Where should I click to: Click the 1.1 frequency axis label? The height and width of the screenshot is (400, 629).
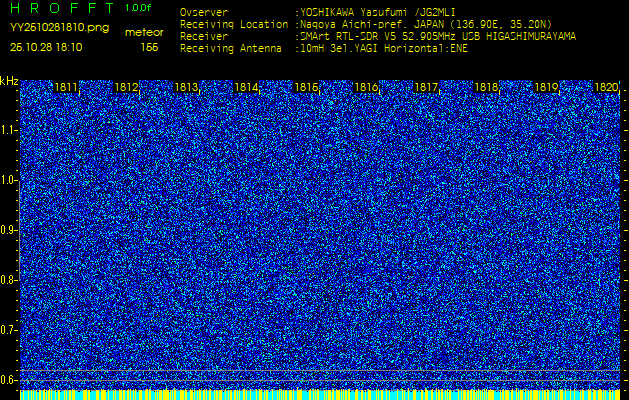coord(8,130)
